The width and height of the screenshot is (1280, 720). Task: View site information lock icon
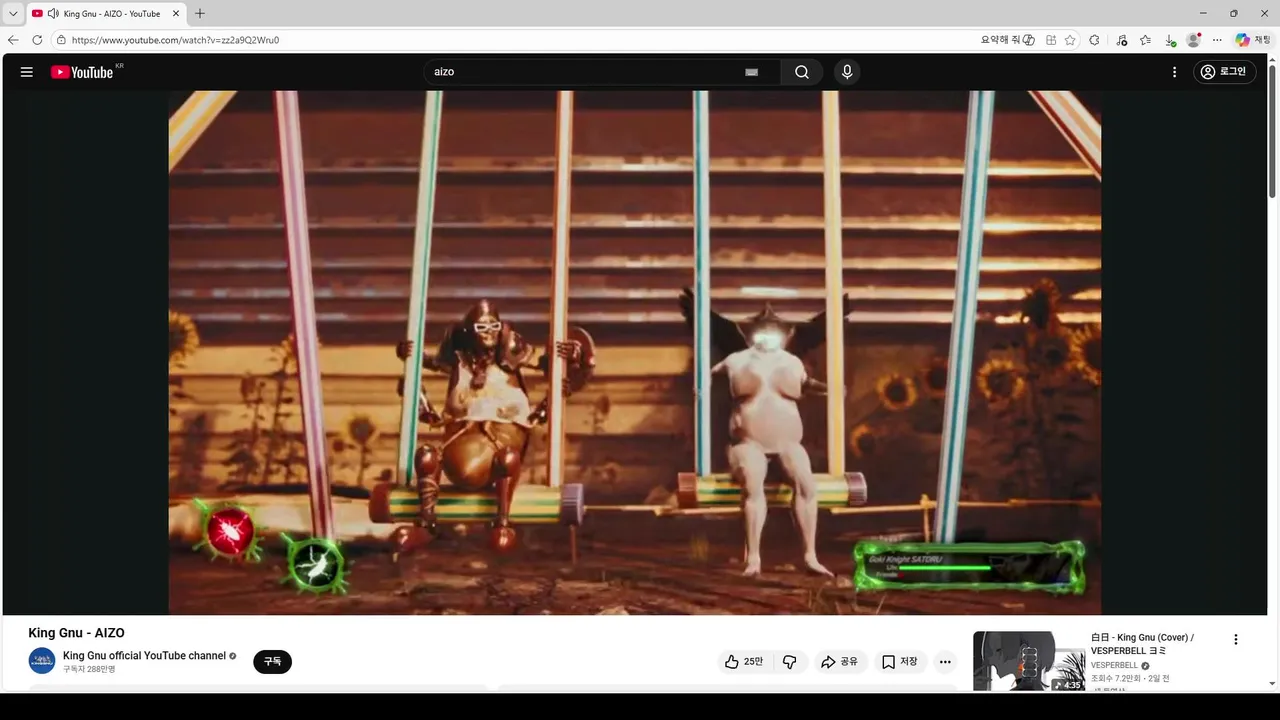(x=61, y=40)
